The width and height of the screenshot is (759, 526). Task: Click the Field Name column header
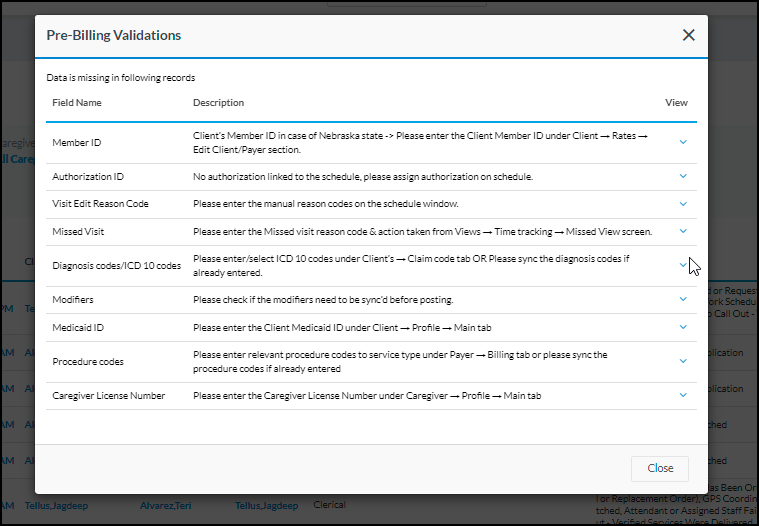(77, 103)
